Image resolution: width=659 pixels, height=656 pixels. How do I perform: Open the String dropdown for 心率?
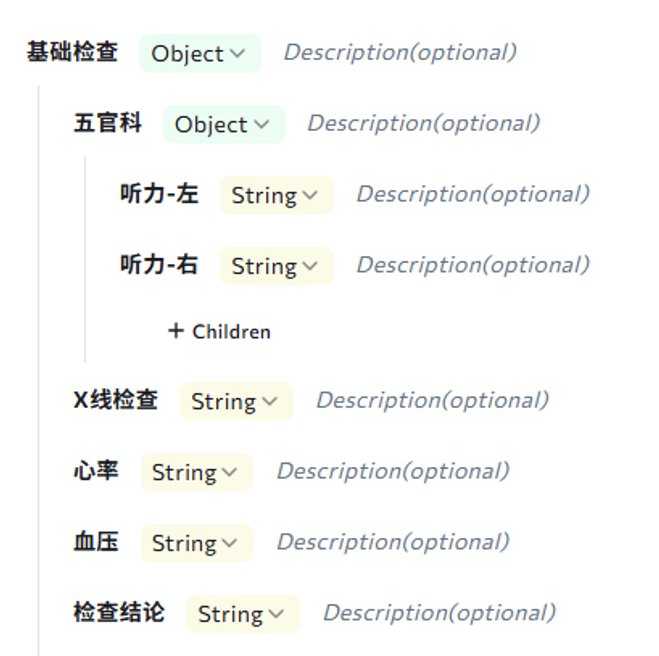(196, 472)
